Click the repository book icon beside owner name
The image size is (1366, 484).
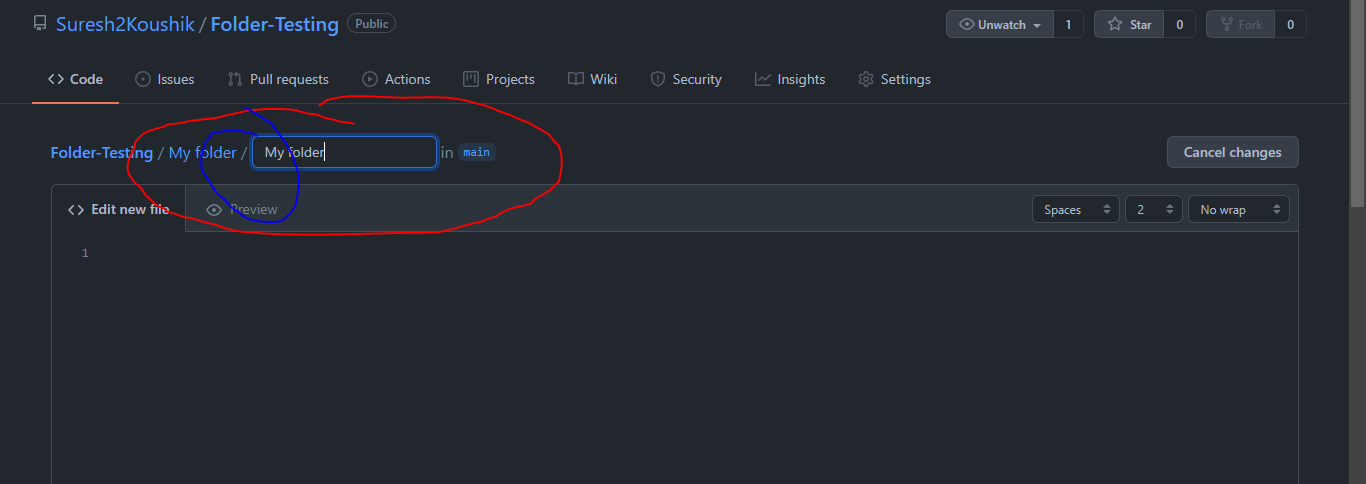click(40, 23)
